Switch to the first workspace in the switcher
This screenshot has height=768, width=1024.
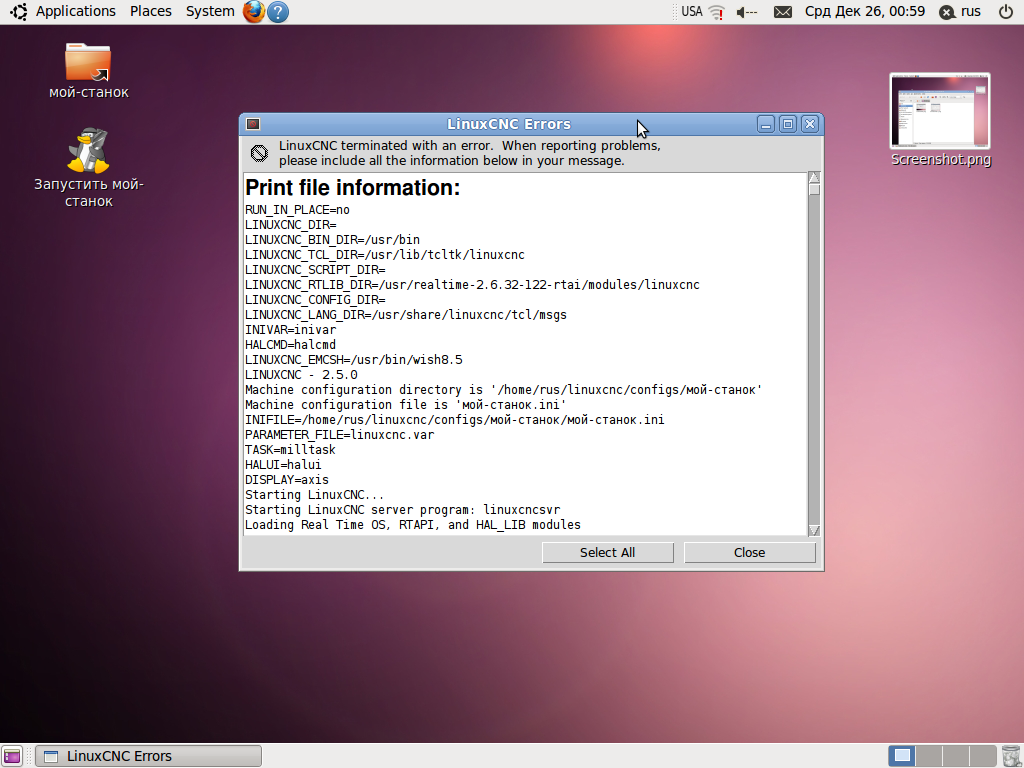tap(902, 756)
